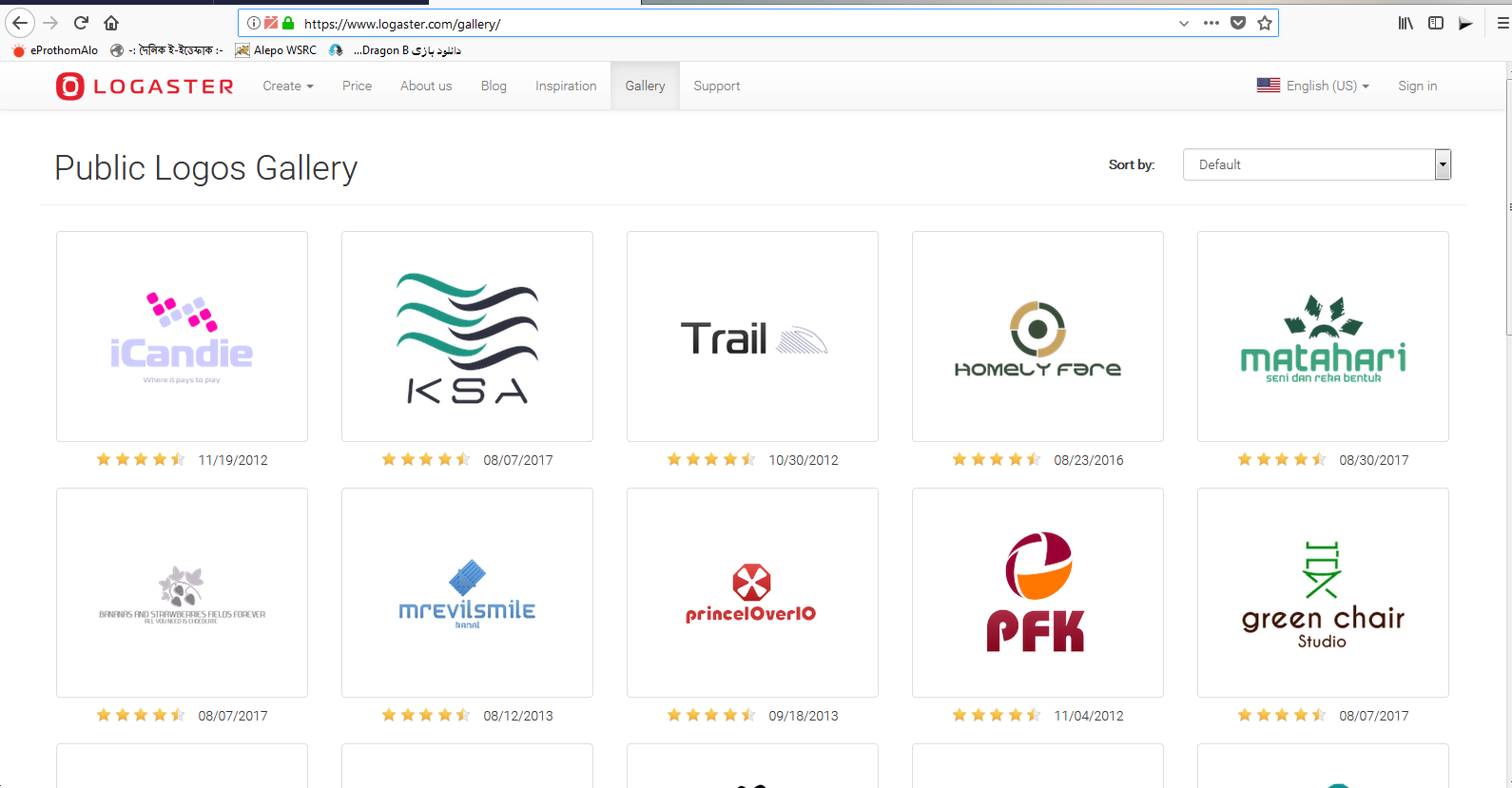Image resolution: width=1512 pixels, height=788 pixels.
Task: Save page to Pocket
Action: [x=1238, y=23]
